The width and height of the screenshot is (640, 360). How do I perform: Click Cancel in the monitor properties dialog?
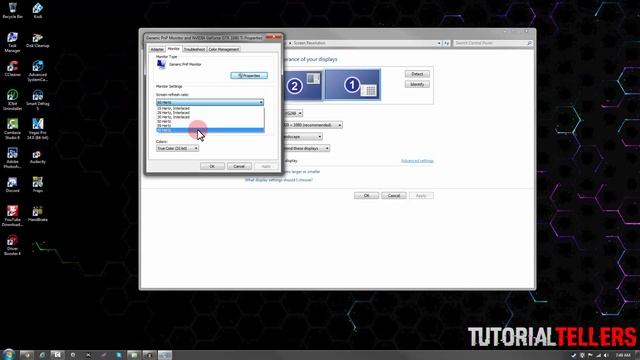pos(239,166)
